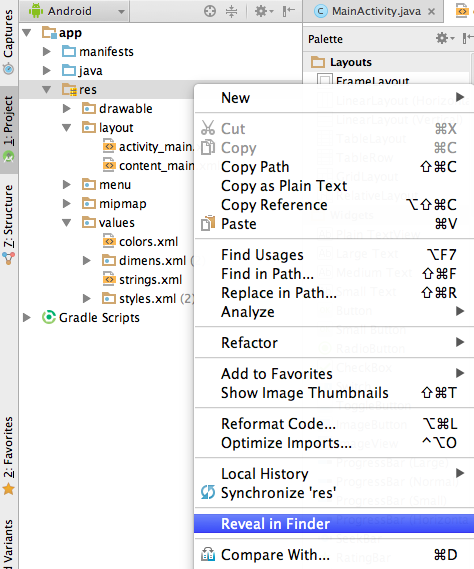474x569 pixels.
Task: Click the menu folder icon
Action: coord(89,184)
